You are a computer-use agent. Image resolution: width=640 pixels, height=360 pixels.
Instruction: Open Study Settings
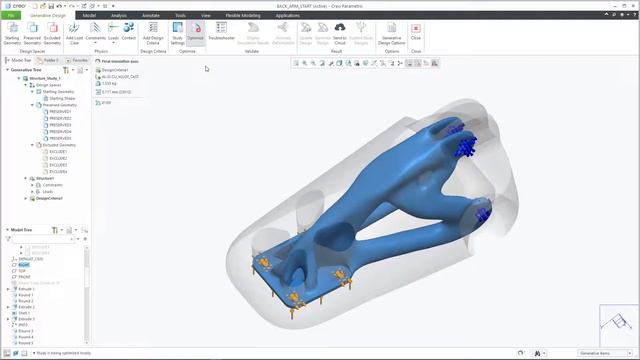click(177, 33)
